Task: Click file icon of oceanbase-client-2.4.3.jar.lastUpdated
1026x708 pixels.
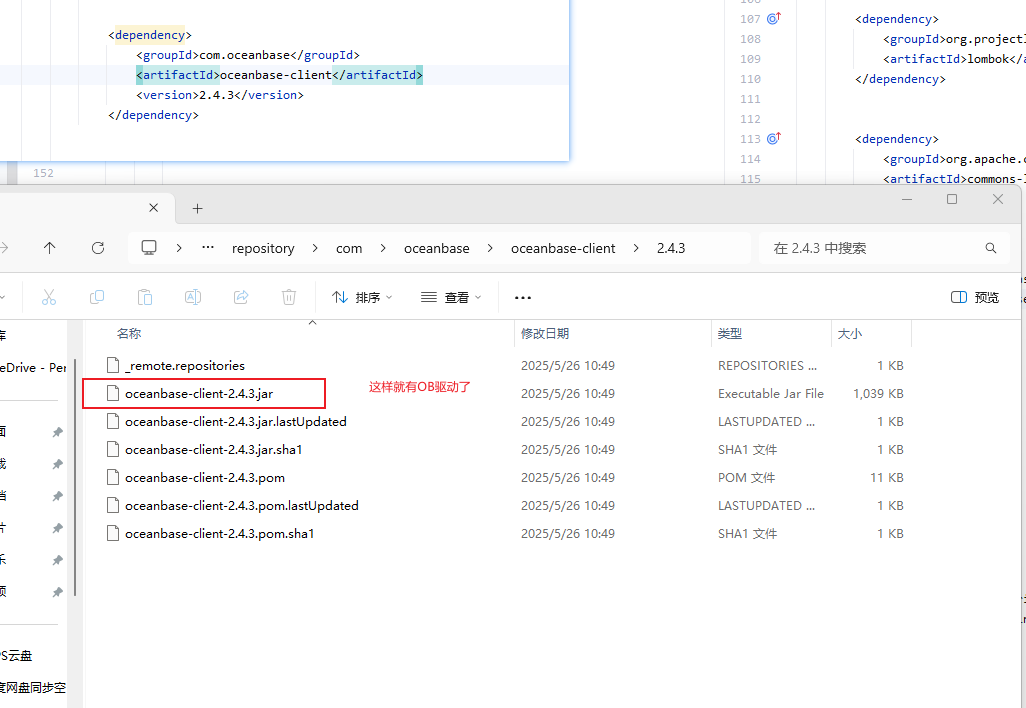Action: (113, 421)
